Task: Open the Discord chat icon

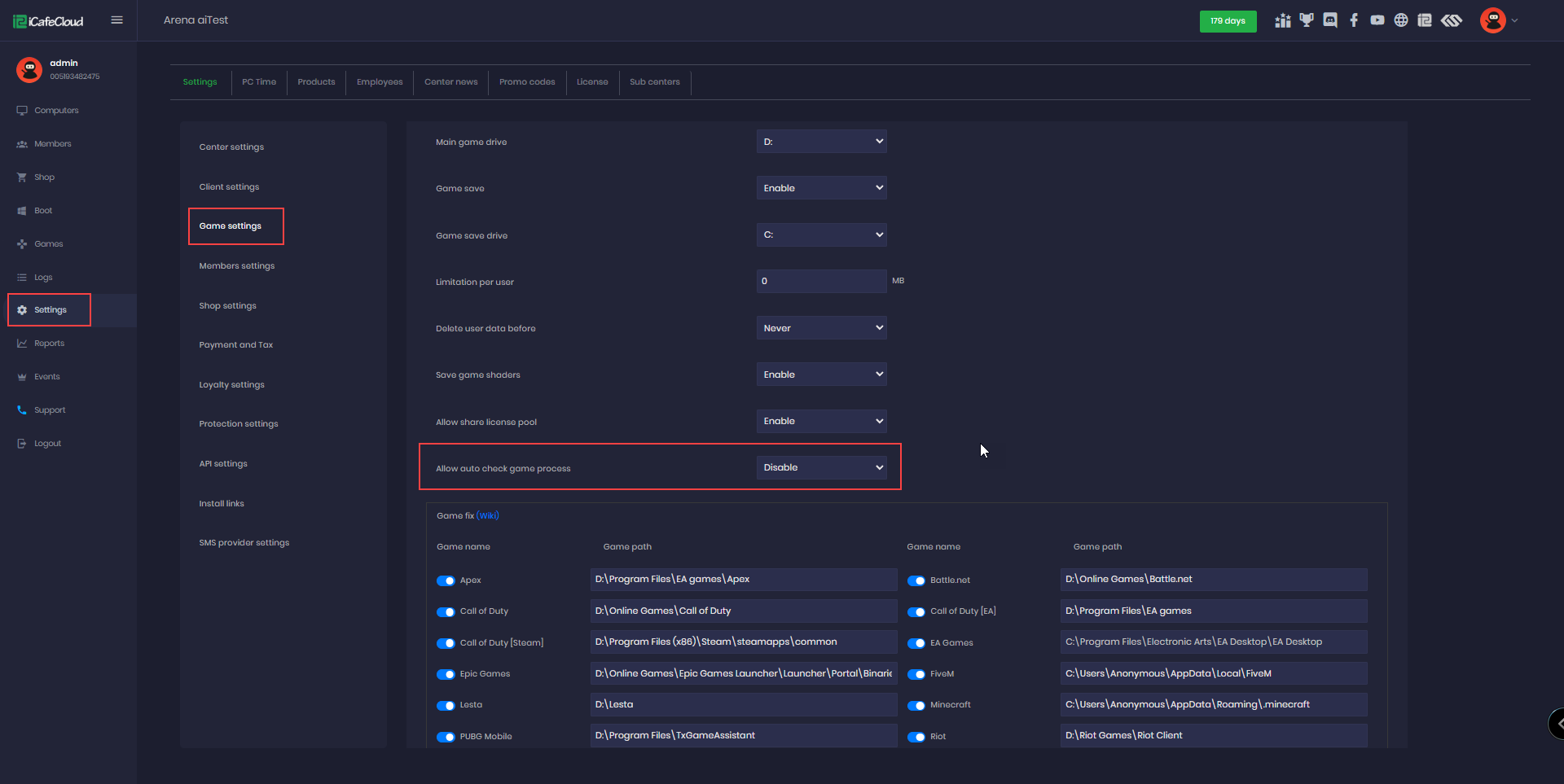Action: (x=1330, y=20)
